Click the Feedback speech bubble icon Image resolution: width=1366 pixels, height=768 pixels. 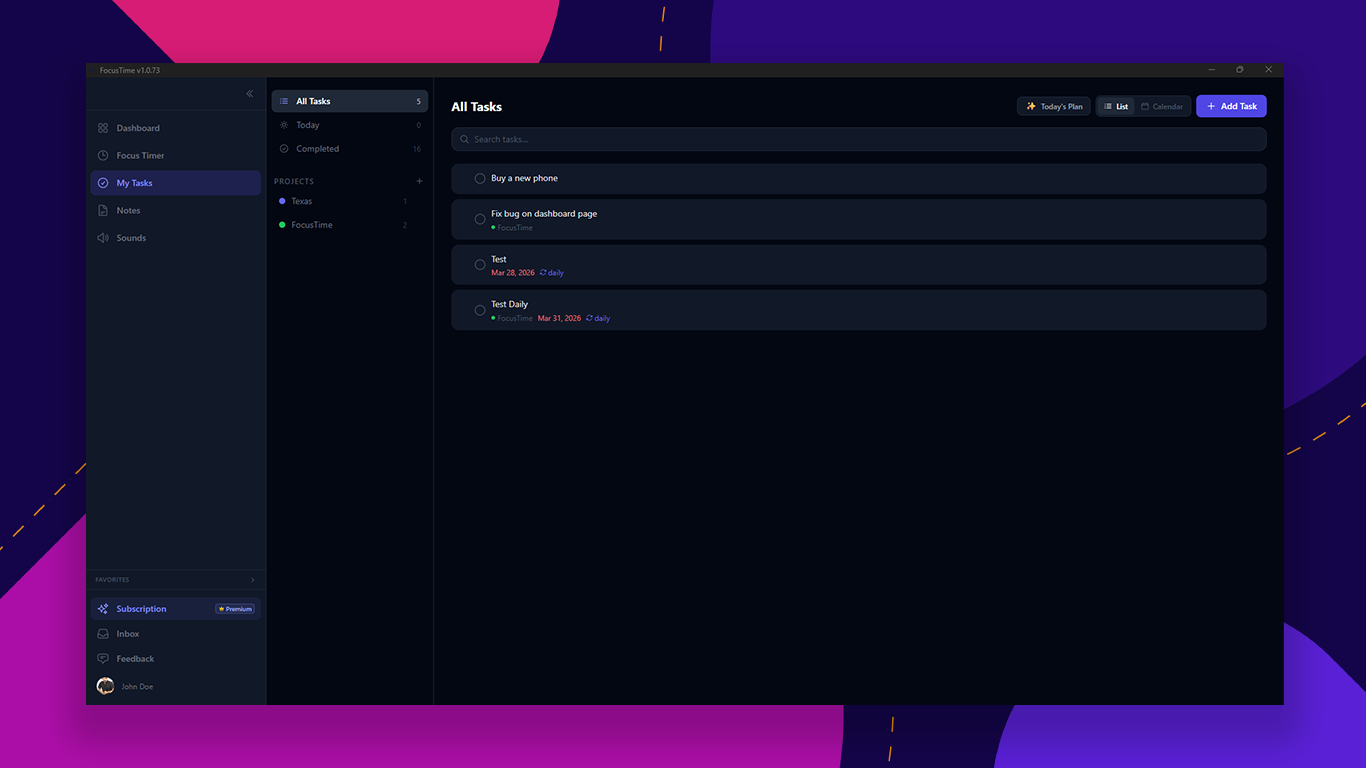click(x=103, y=659)
